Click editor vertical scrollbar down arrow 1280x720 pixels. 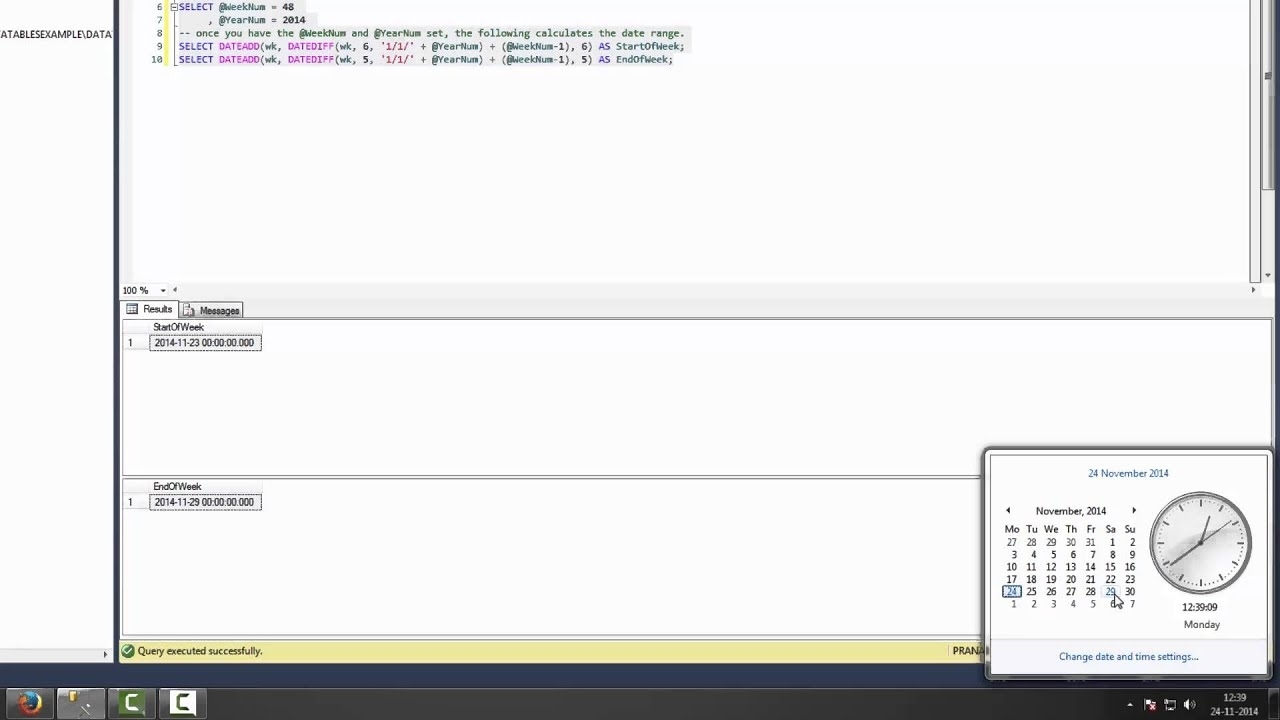click(1267, 275)
